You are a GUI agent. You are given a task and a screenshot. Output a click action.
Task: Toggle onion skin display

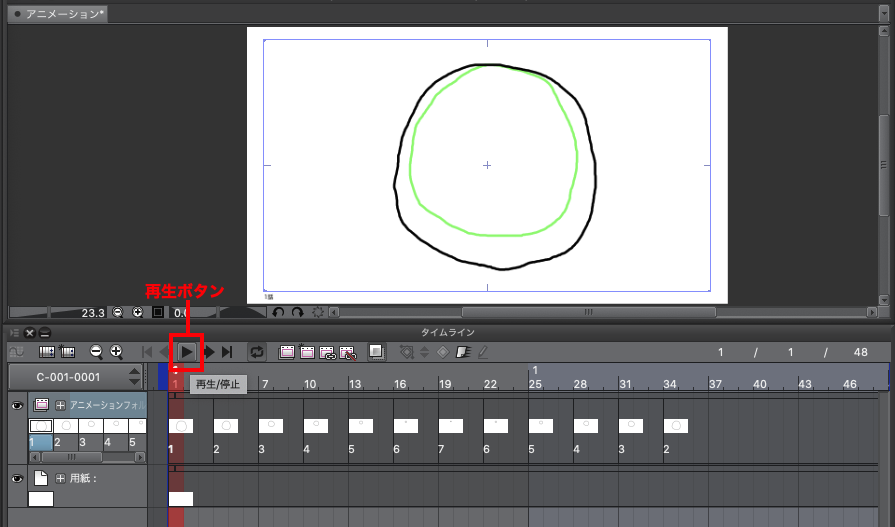[x=376, y=352]
